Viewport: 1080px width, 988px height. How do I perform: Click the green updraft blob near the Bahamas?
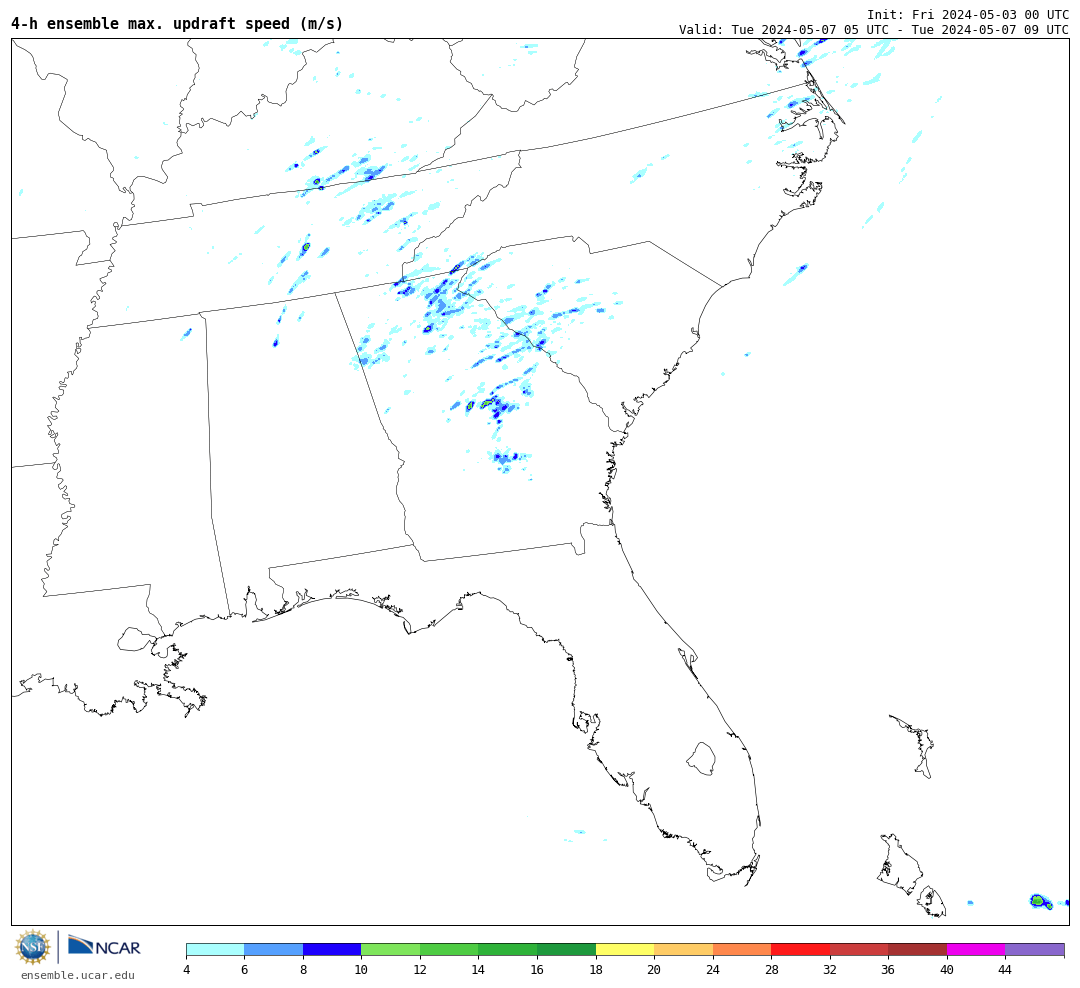coord(1038,900)
